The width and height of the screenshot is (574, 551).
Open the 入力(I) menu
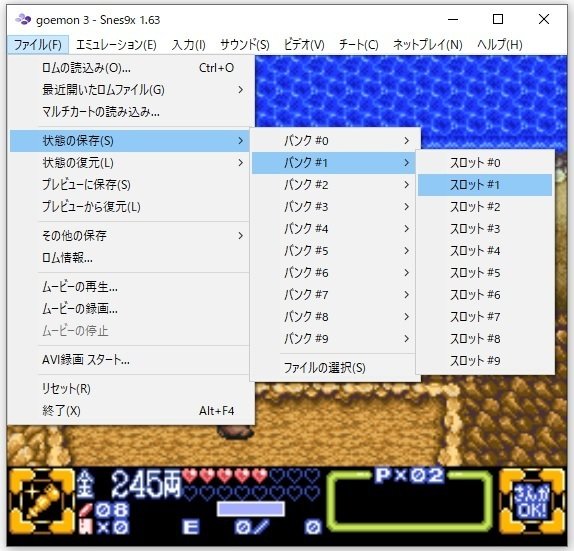pos(189,45)
